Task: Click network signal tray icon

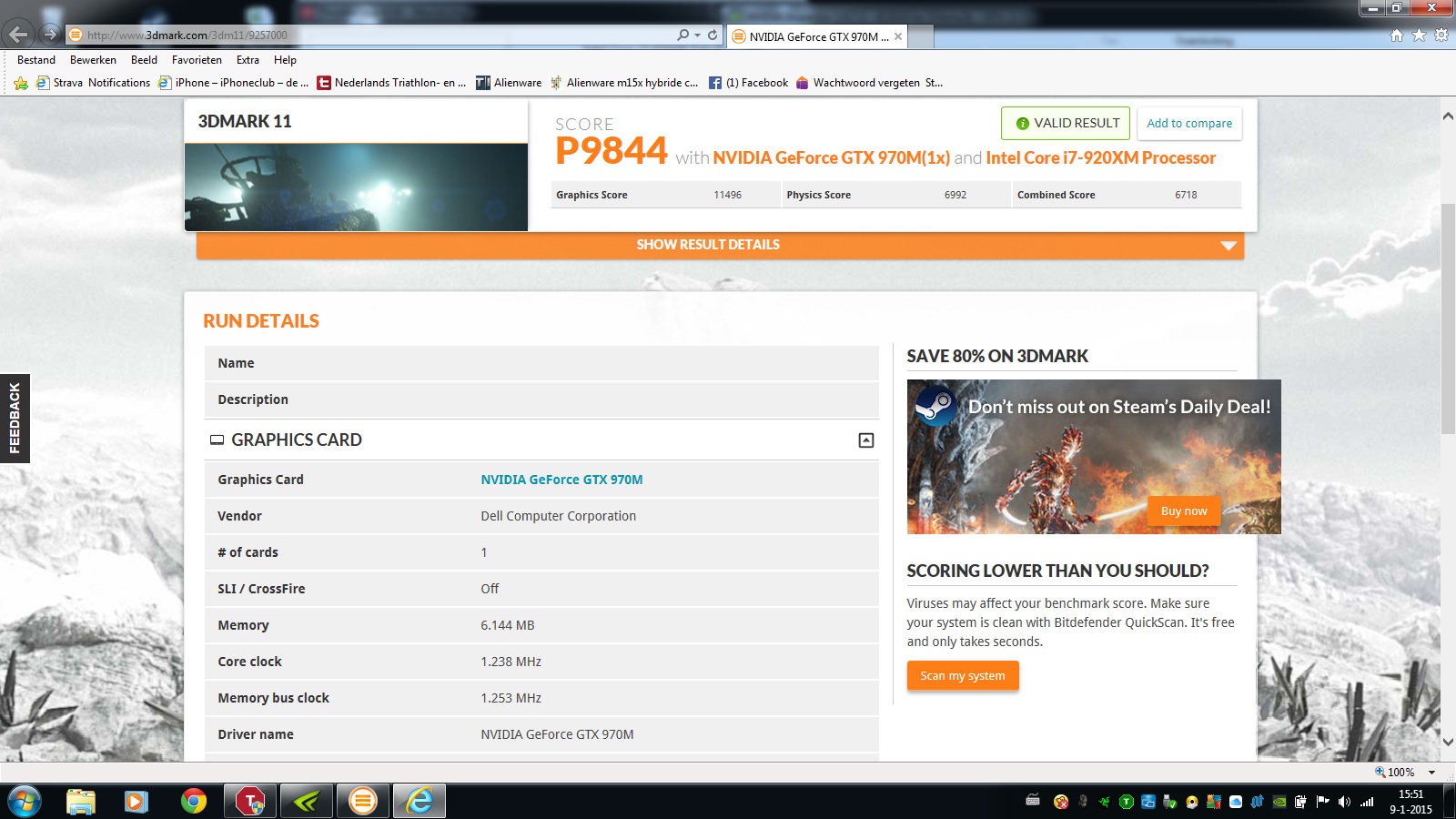Action: 1367,802
